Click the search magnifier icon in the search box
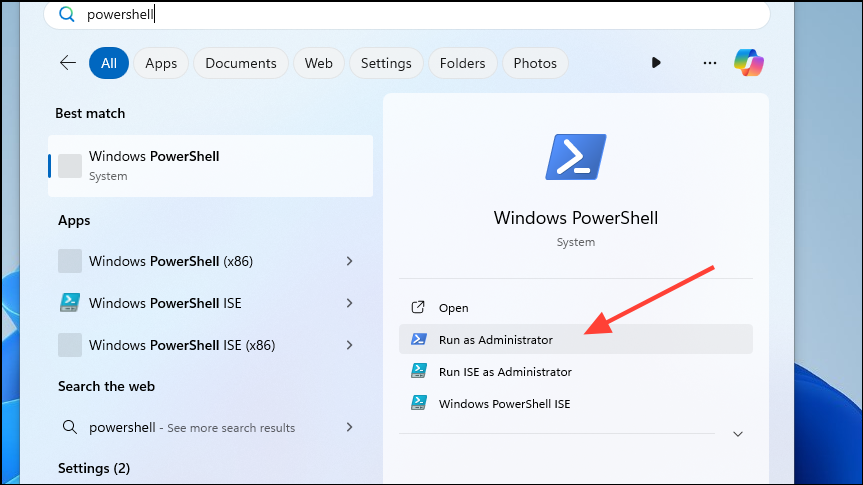 pyautogui.click(x=67, y=14)
